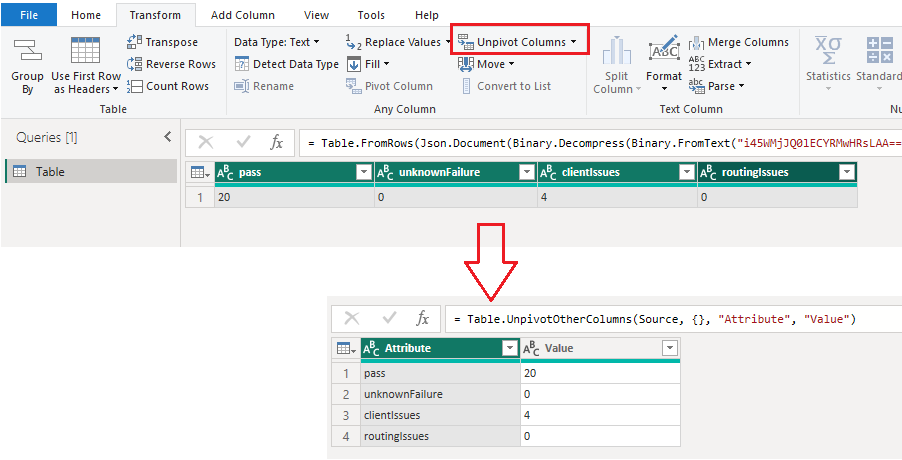
Task: Open the File menu tab
Action: [x=29, y=15]
